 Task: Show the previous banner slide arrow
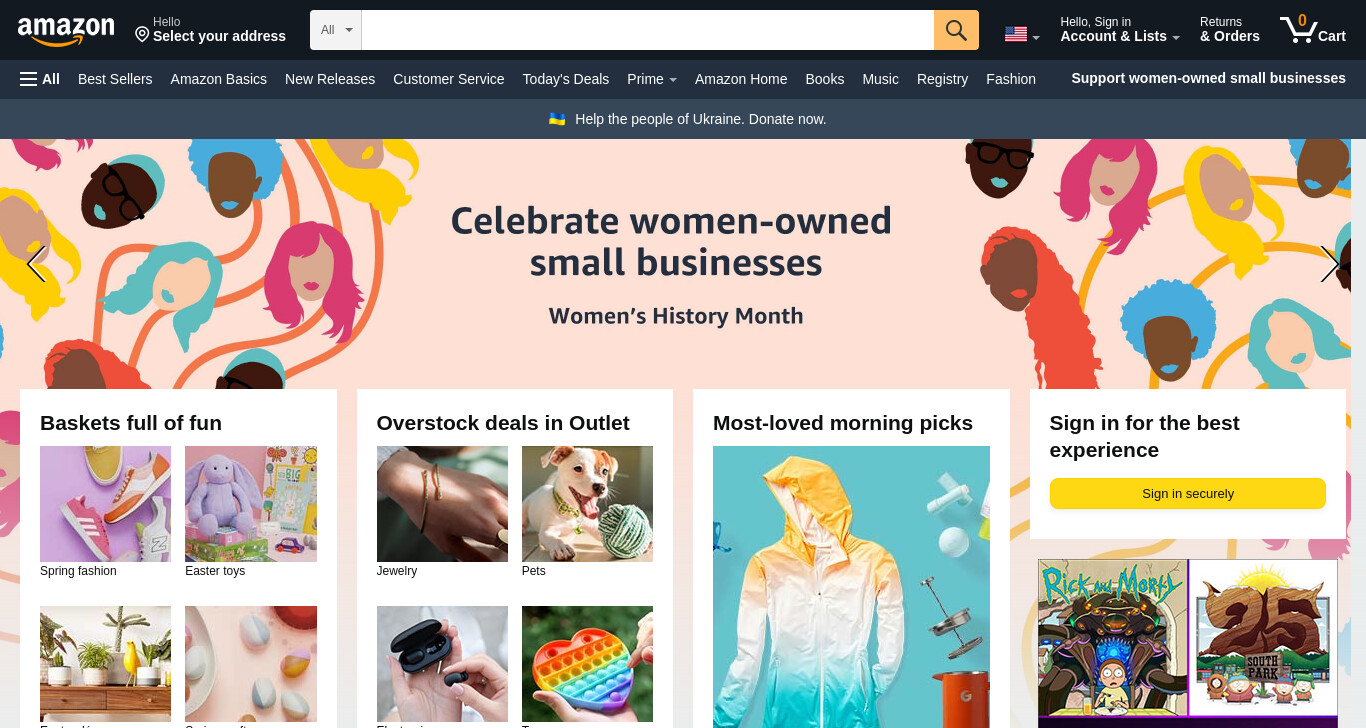coord(36,264)
